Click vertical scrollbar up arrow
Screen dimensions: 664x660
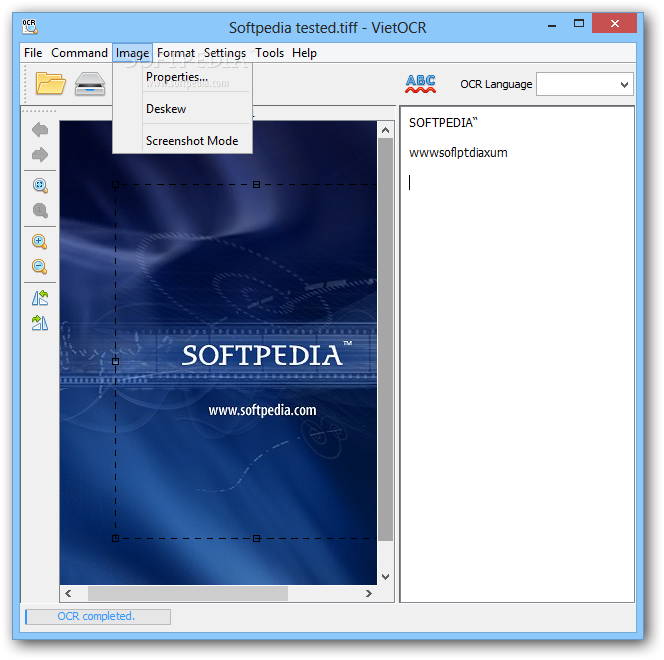pos(385,130)
